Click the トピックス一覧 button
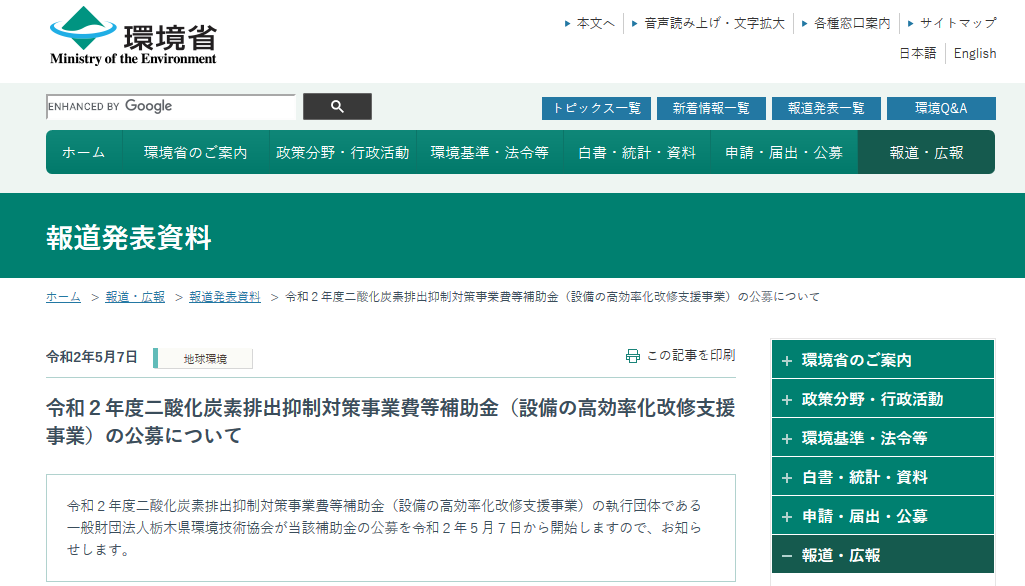 tap(594, 107)
